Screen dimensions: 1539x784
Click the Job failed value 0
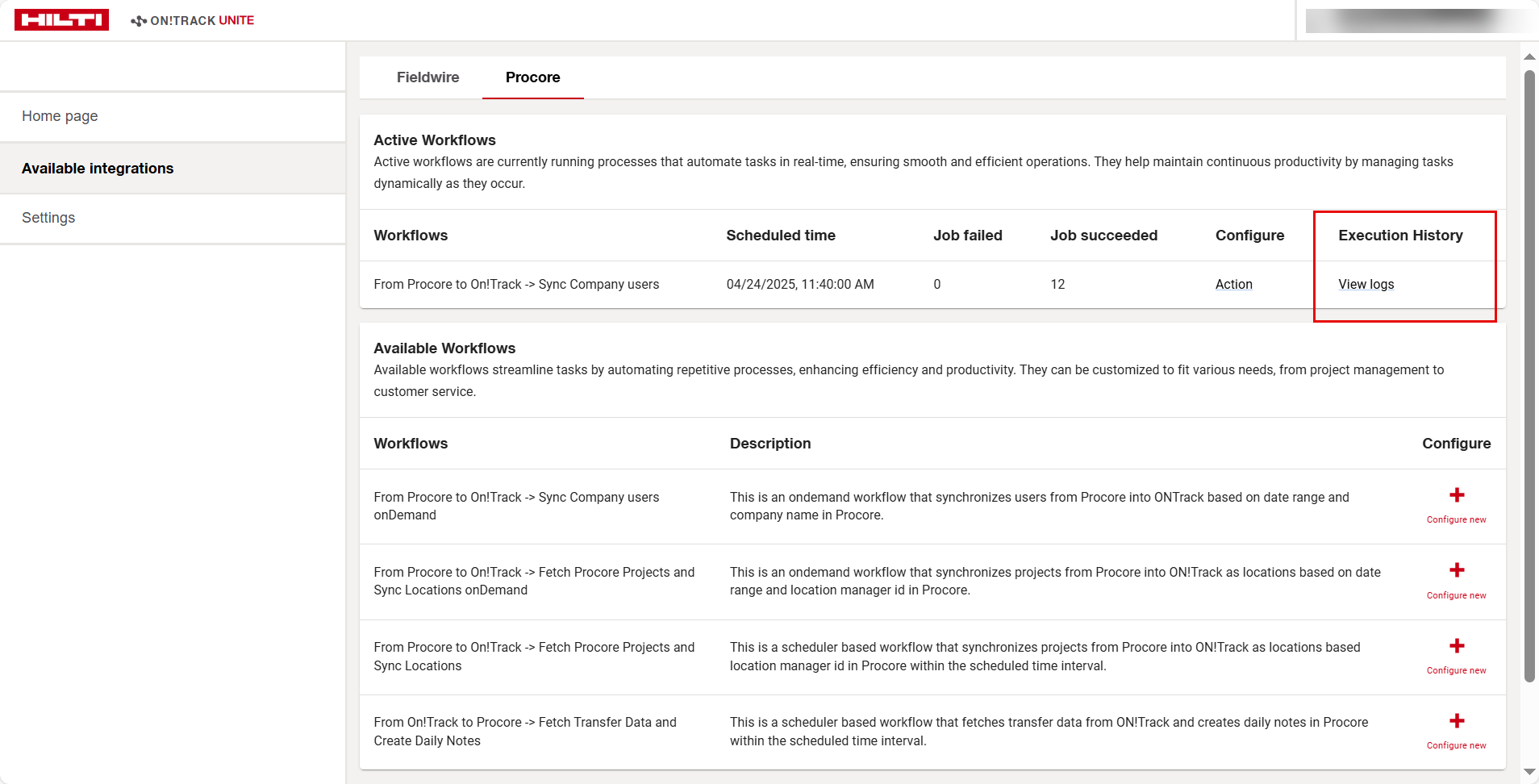click(x=937, y=284)
